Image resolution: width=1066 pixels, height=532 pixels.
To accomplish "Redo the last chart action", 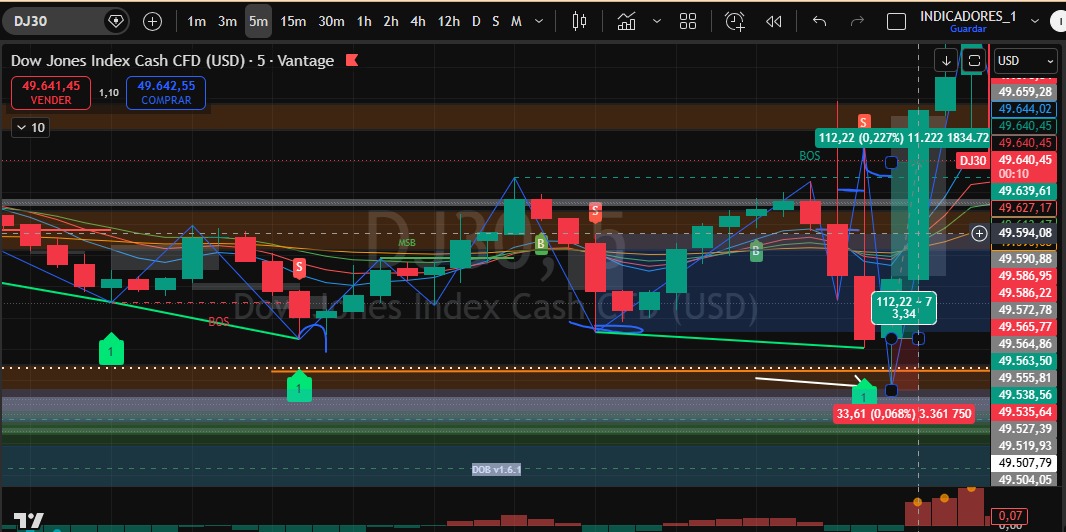I will click(857, 22).
